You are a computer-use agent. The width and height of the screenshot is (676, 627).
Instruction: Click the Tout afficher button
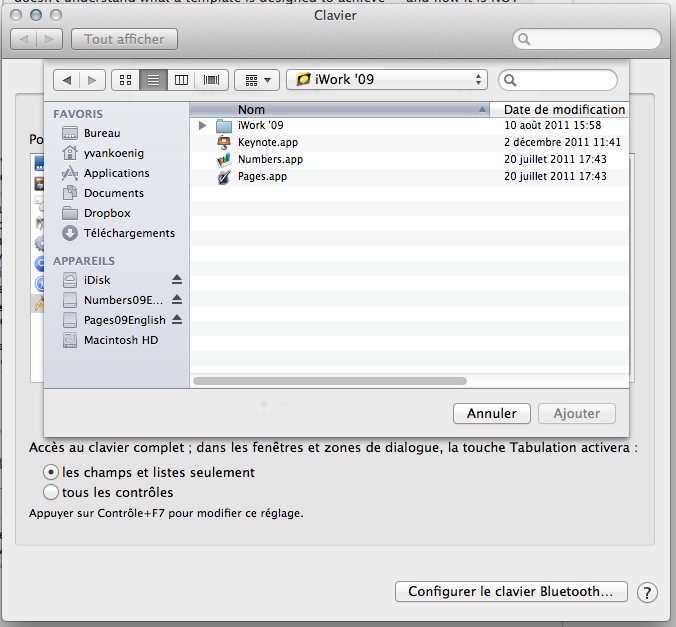click(124, 39)
